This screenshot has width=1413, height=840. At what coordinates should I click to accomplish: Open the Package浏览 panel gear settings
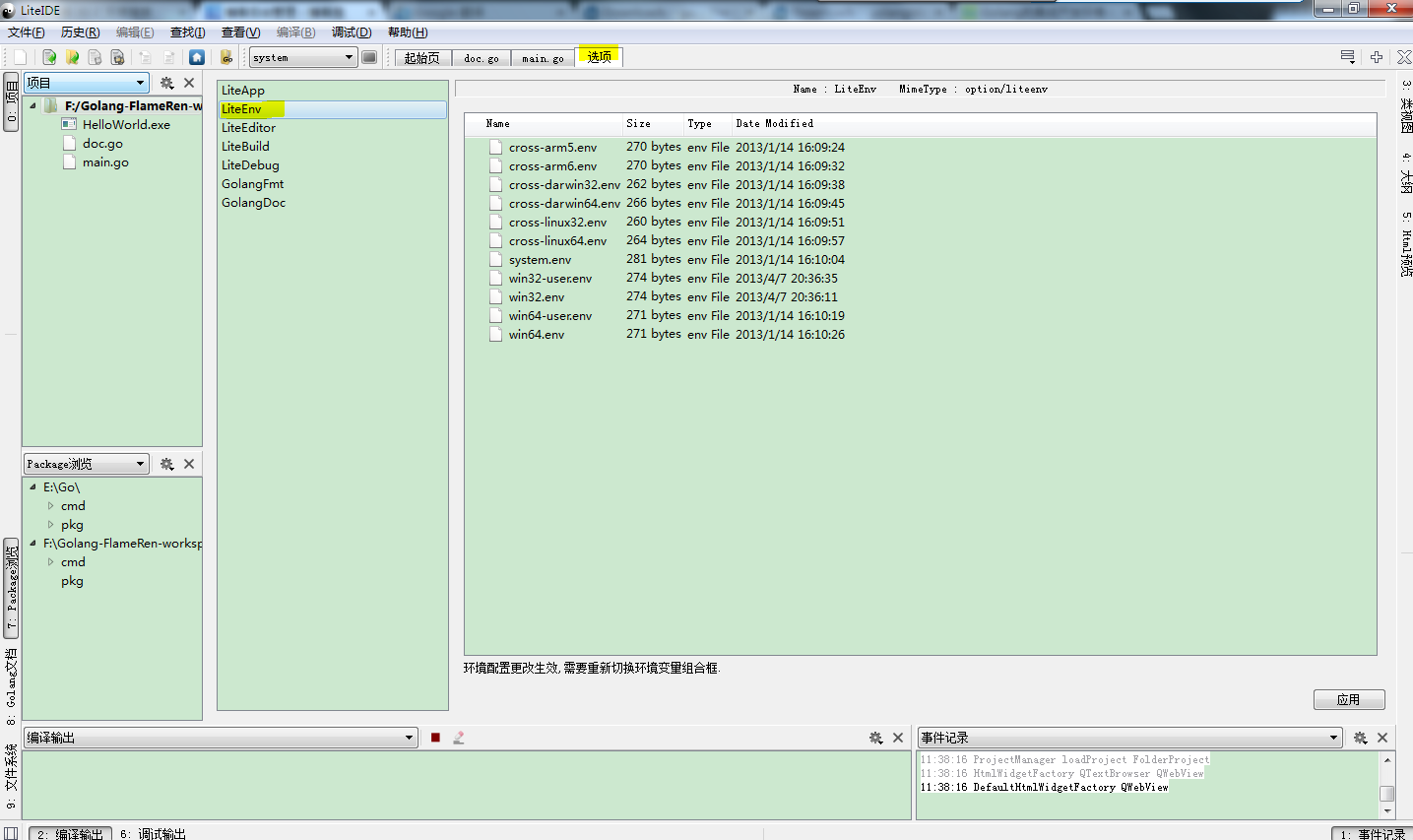[x=167, y=464]
